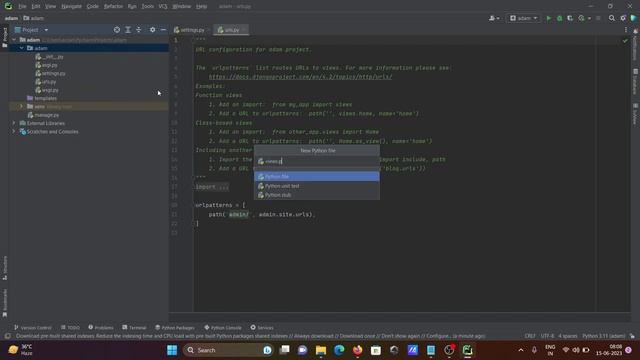The width and height of the screenshot is (640, 360).
Task: Select the urls.py editor tab
Action: [x=231, y=30]
